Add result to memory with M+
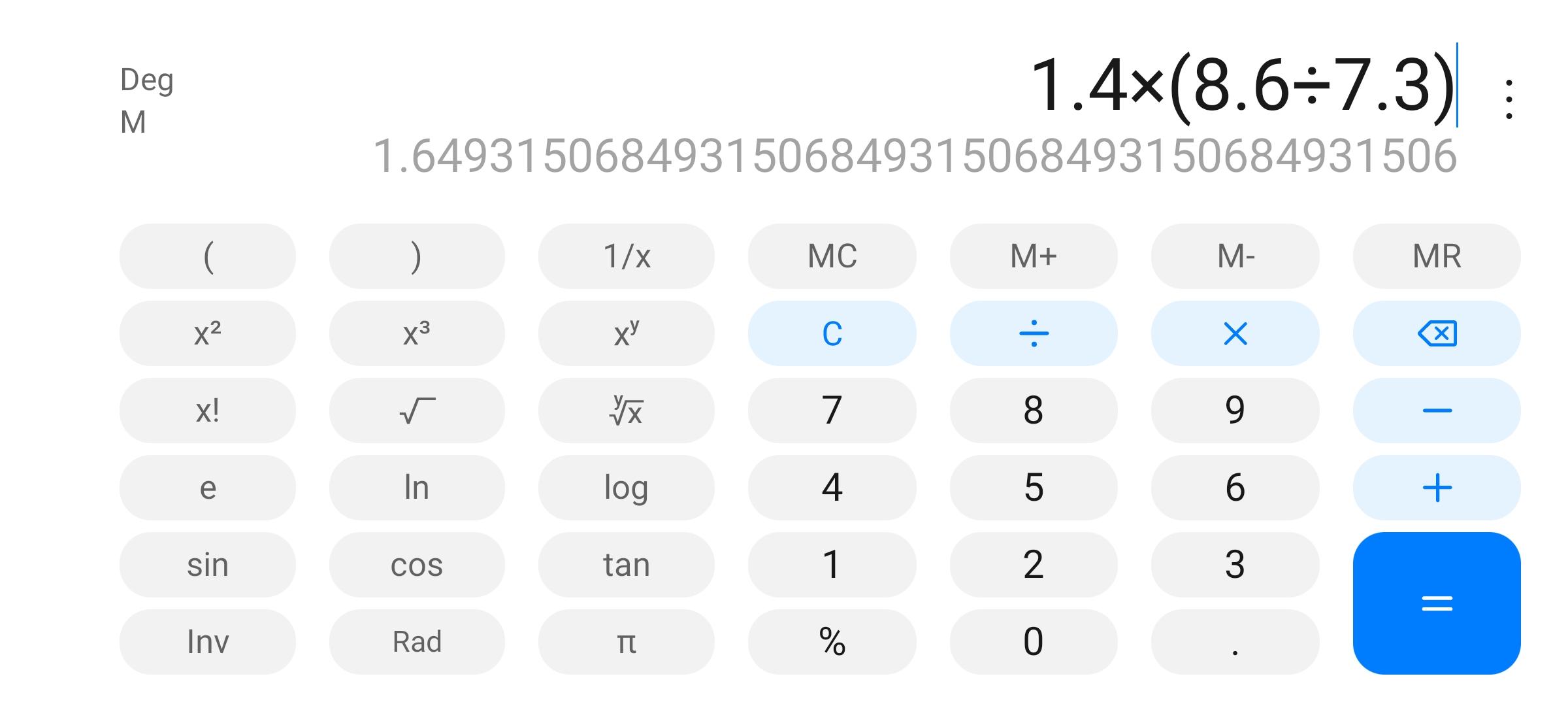This screenshot has height=706, width=1568. pyautogui.click(x=1034, y=256)
